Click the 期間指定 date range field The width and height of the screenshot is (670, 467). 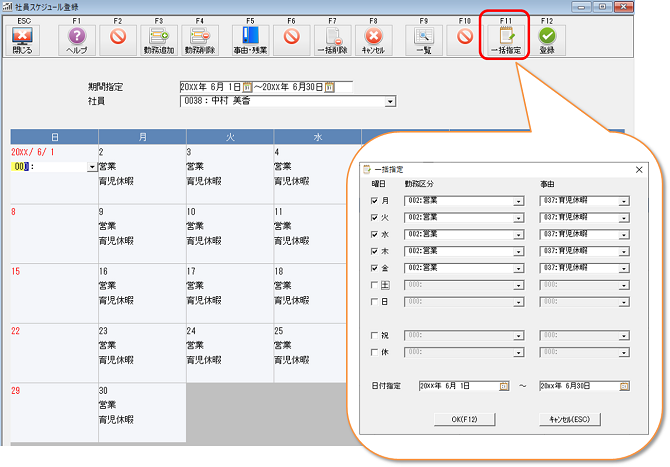pos(266,87)
